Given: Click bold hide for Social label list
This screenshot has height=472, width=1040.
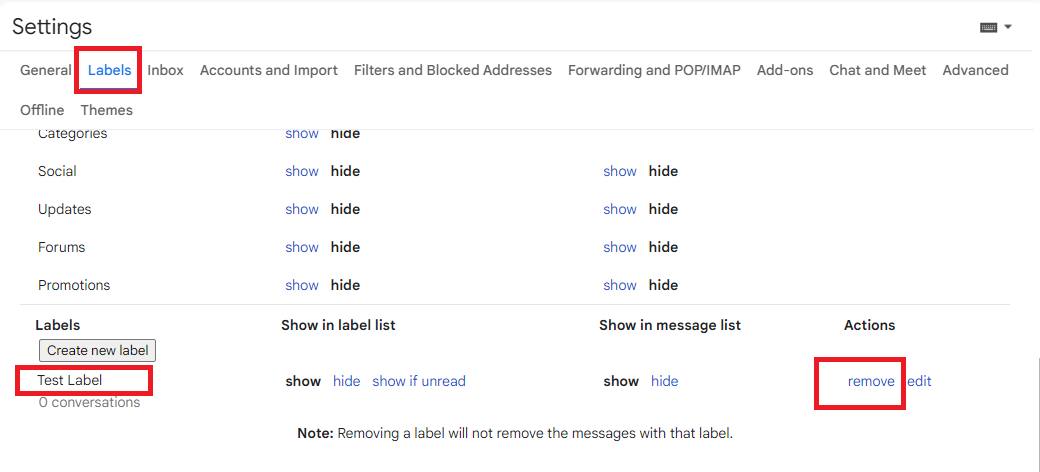Looking at the screenshot, I should point(345,171).
